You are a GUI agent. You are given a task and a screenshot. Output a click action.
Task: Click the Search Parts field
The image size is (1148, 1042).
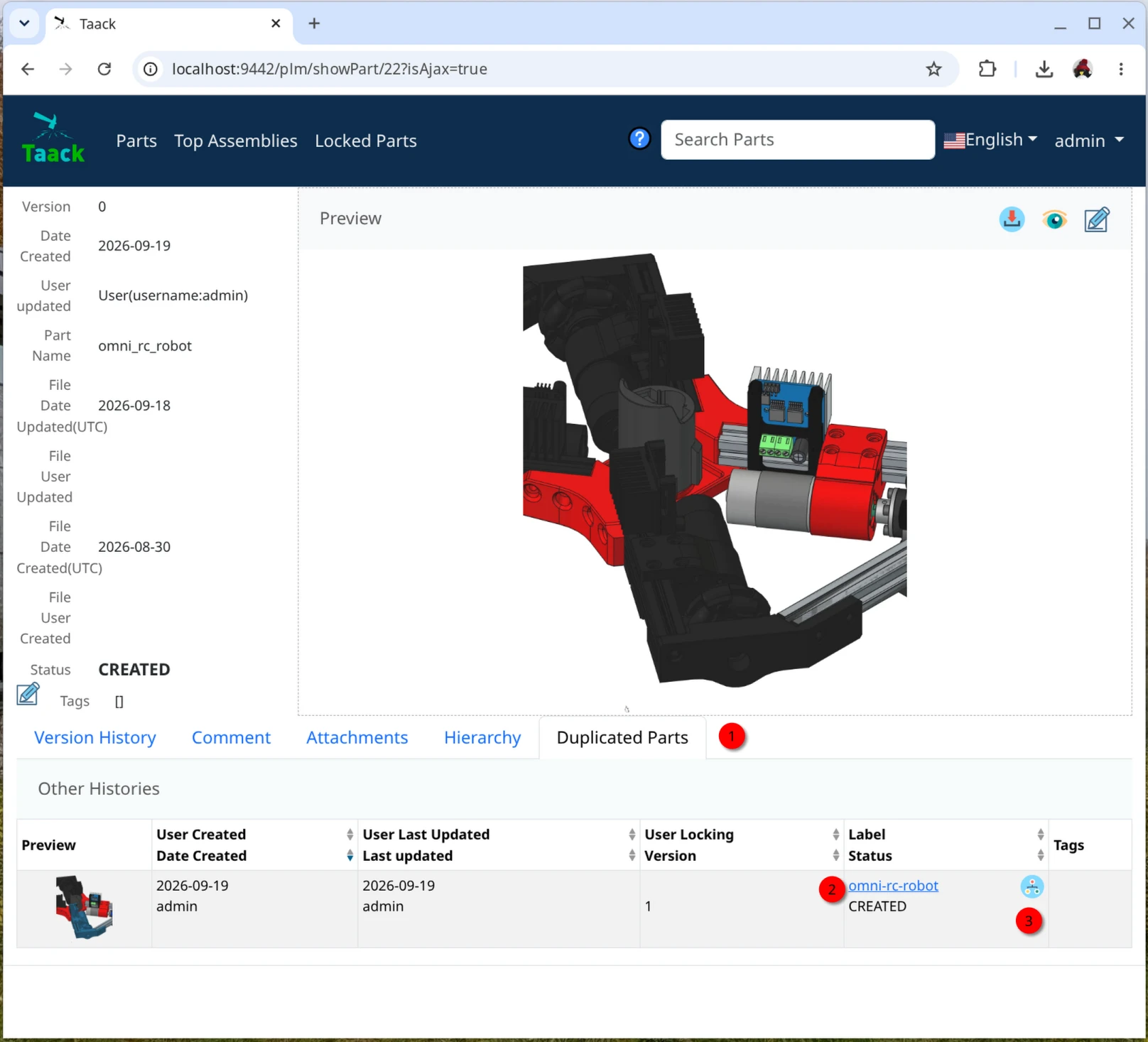(x=798, y=140)
